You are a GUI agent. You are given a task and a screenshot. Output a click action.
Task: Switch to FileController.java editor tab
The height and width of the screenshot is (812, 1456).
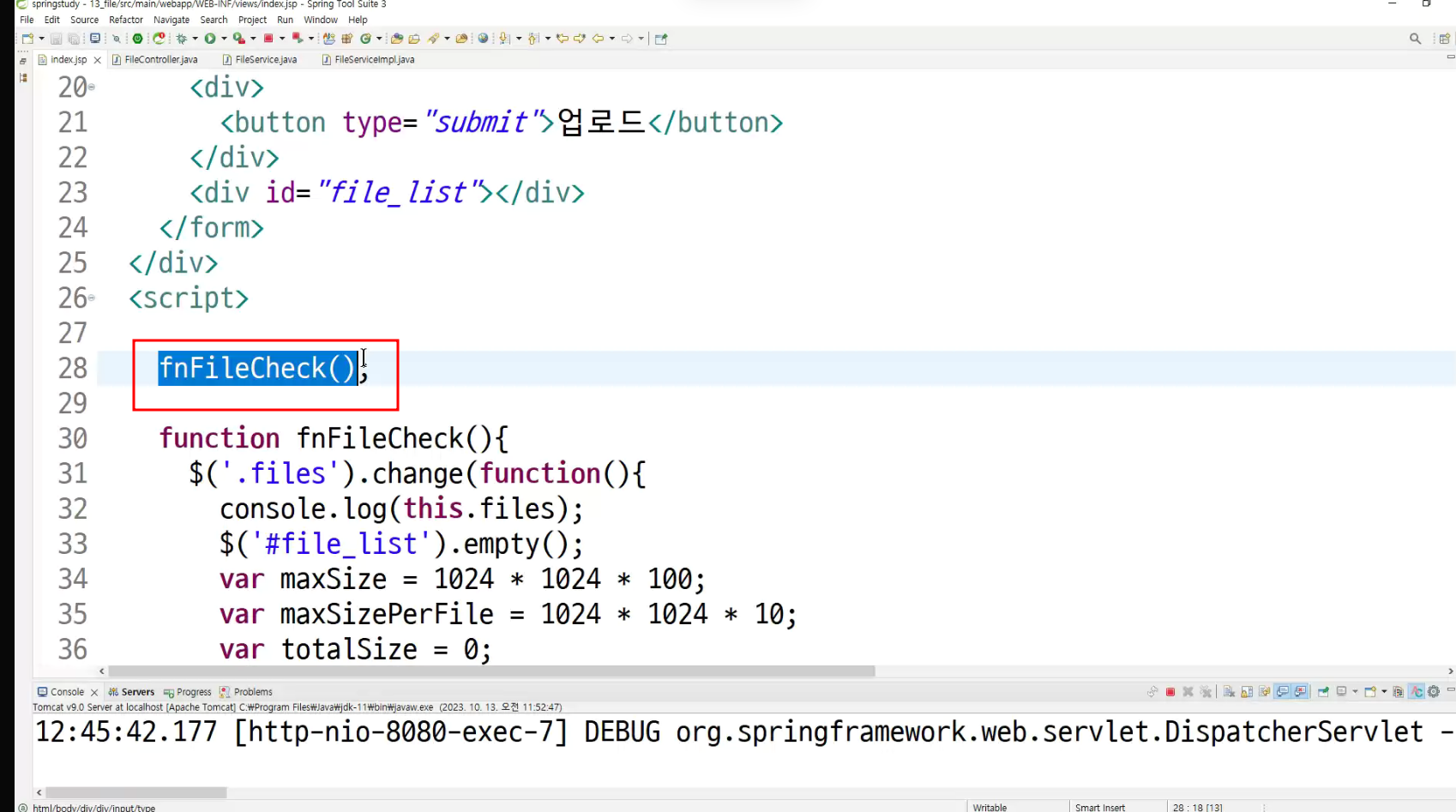click(155, 59)
